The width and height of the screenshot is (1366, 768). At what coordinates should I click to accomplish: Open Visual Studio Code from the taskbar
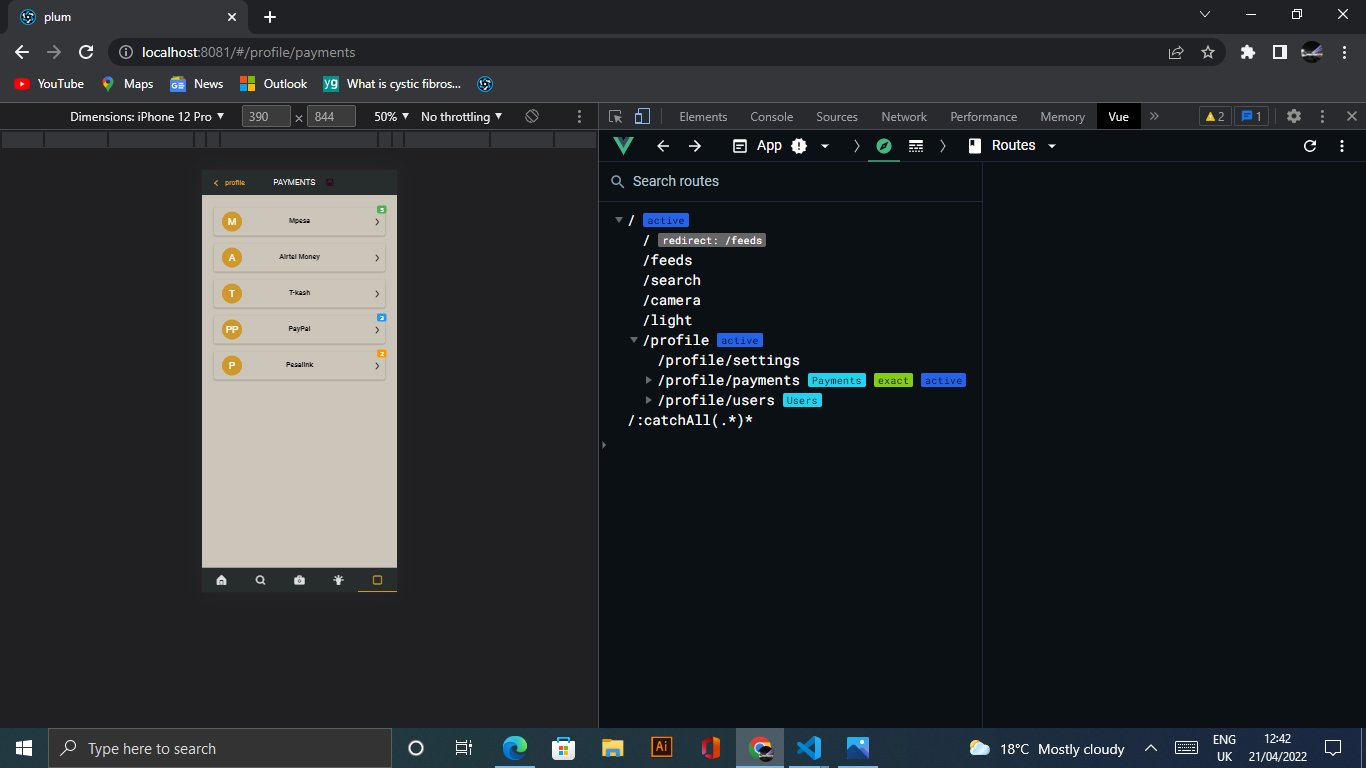809,748
